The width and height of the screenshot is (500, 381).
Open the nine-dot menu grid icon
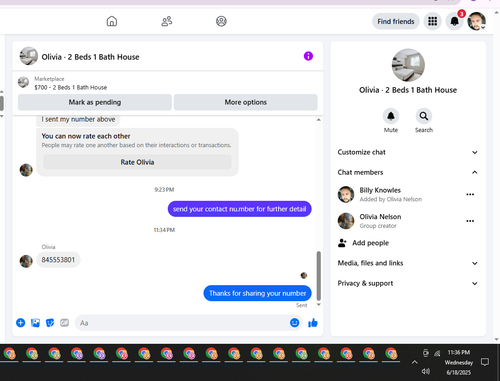(432, 21)
